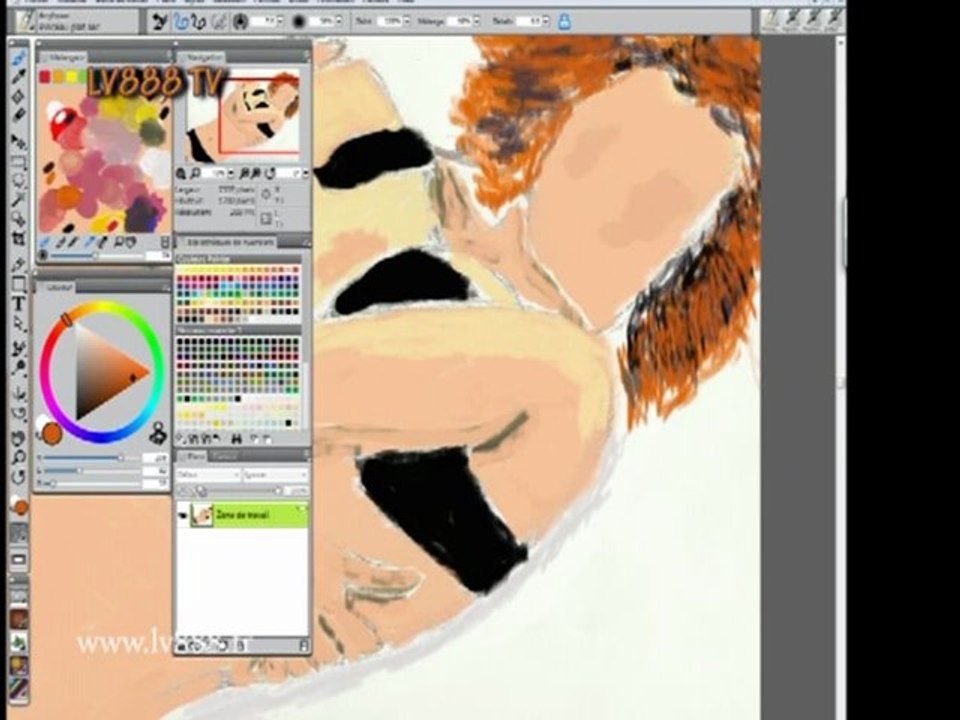
Task: Click the main color circle in toolbox
Action: [x=22, y=508]
